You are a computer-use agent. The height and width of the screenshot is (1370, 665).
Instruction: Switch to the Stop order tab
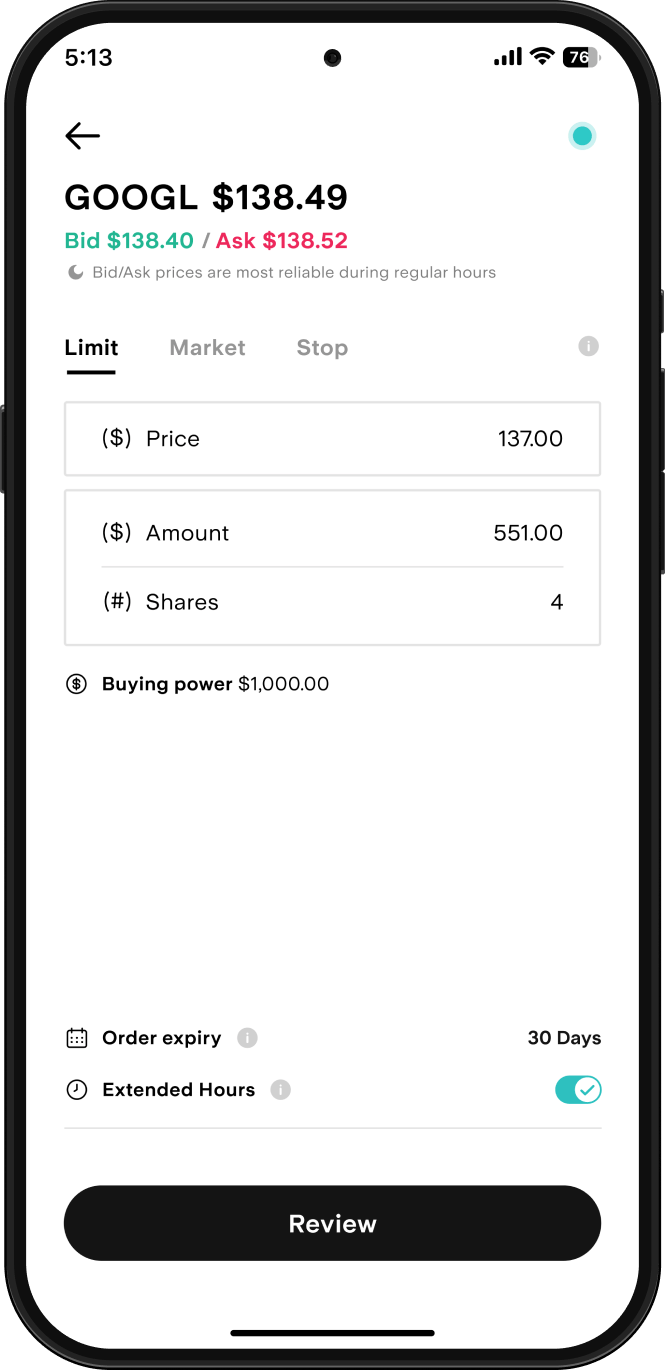click(322, 348)
